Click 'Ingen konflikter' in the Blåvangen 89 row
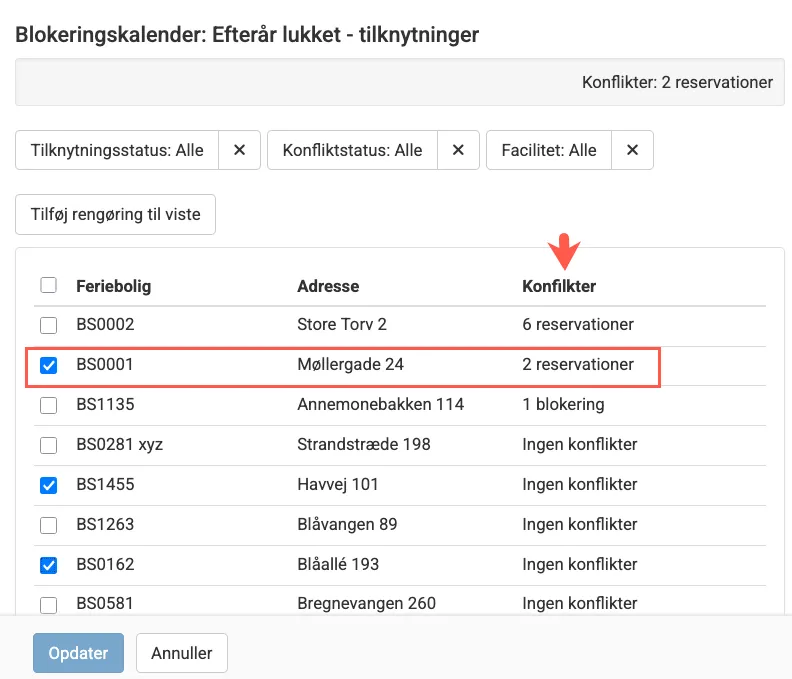The height and width of the screenshot is (679, 792). [x=580, y=524]
